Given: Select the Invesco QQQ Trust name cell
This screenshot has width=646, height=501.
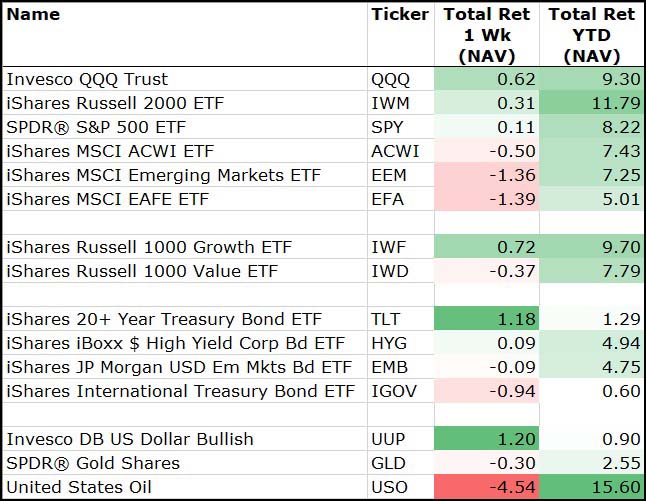Looking at the screenshot, I should pyautogui.click(x=88, y=79).
